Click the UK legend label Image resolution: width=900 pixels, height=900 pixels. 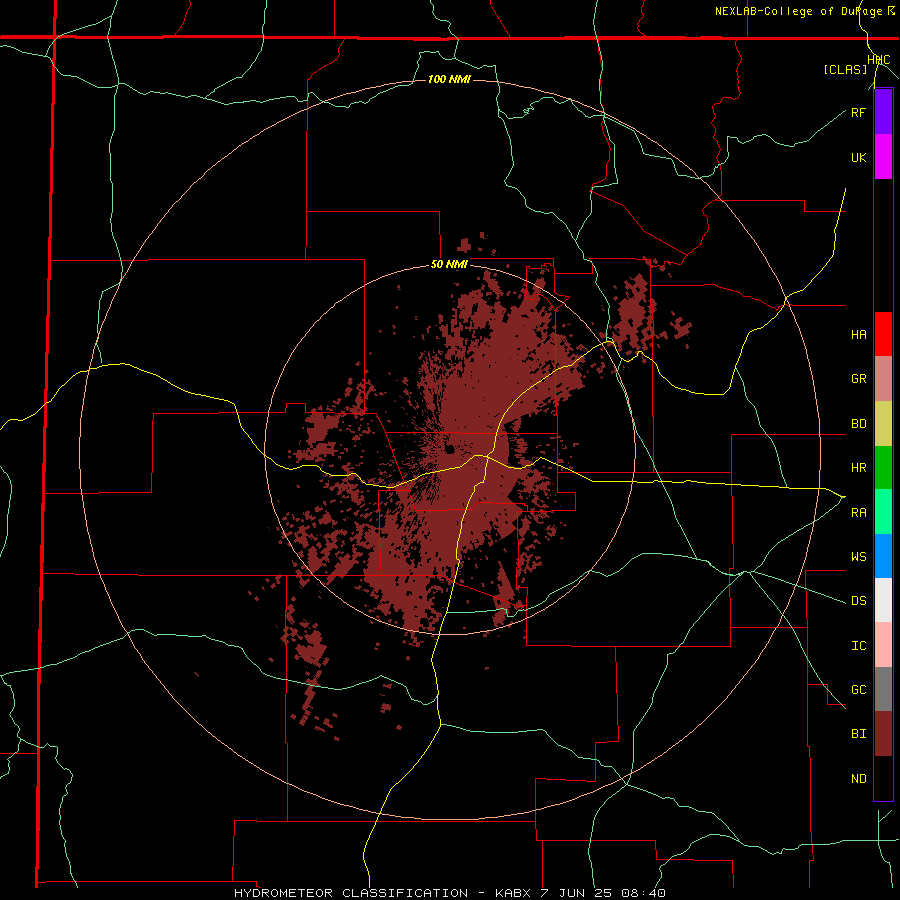[858, 157]
